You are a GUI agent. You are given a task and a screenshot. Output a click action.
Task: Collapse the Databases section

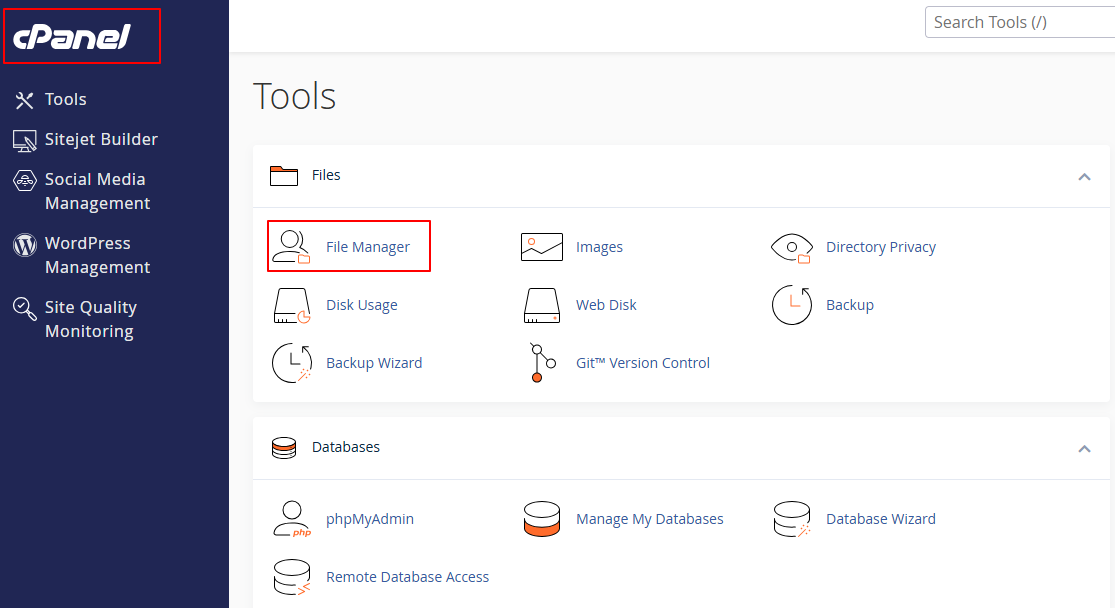(1084, 448)
